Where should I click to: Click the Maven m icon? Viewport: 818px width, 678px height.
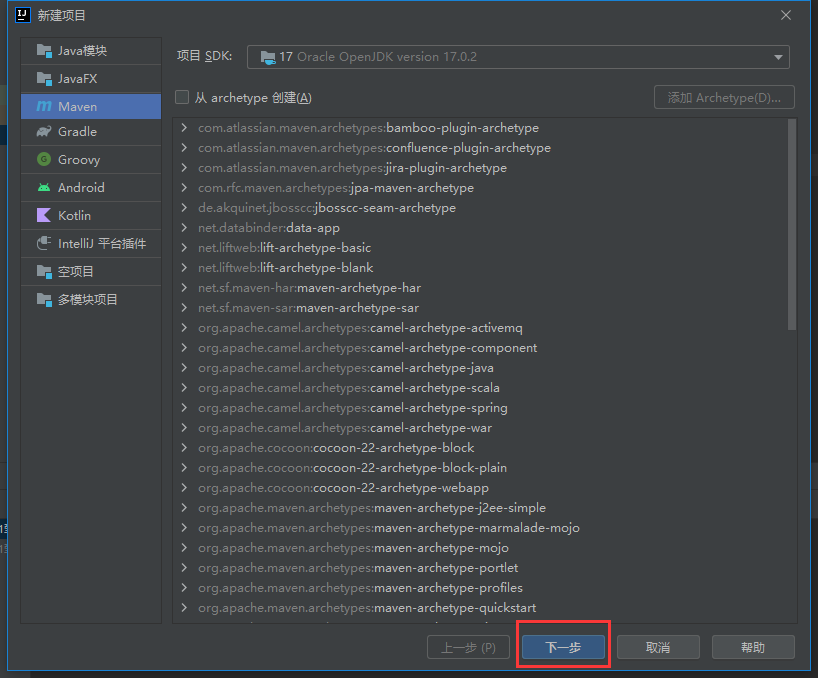(44, 106)
